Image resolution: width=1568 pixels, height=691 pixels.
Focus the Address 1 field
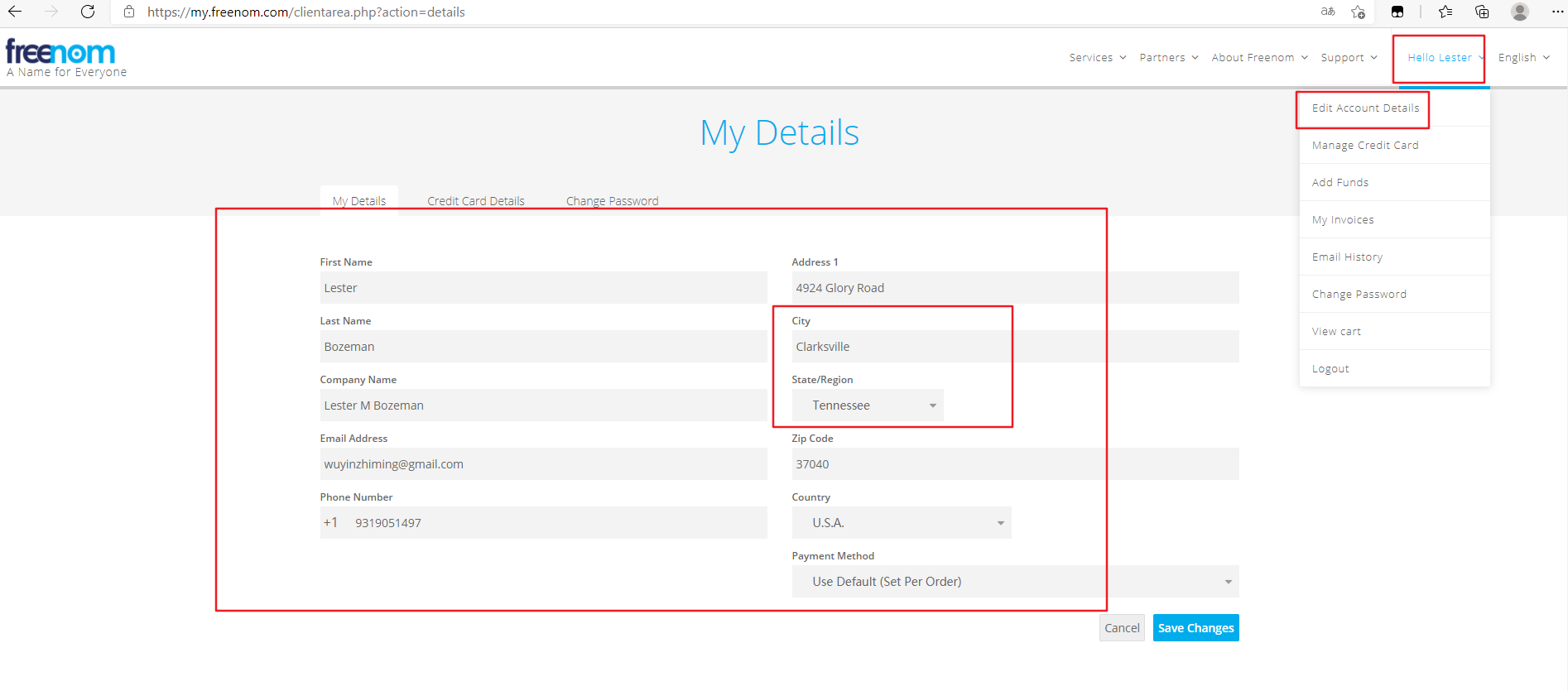point(1015,288)
